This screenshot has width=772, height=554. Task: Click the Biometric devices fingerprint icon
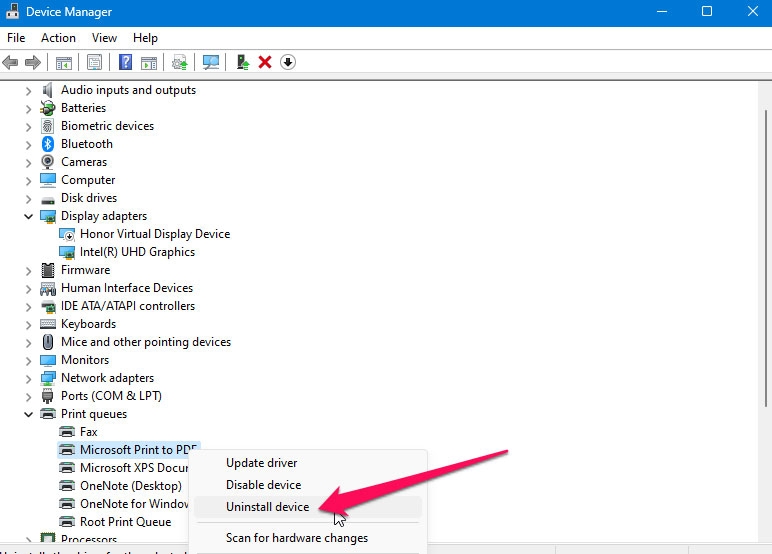(x=48, y=126)
